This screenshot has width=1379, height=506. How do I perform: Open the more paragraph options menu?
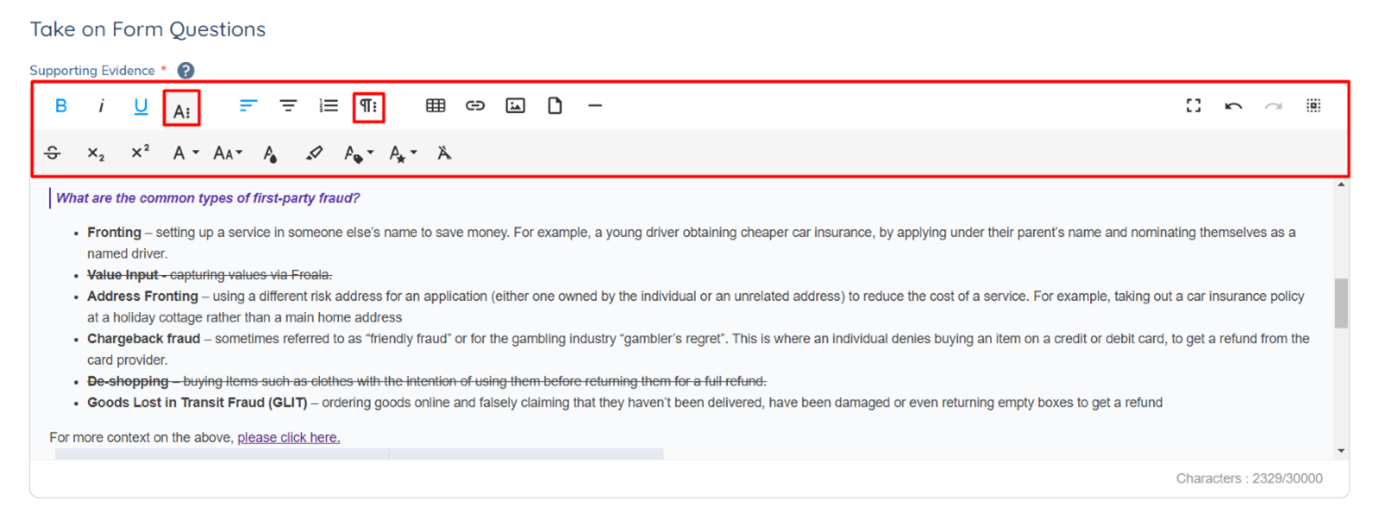click(x=369, y=106)
